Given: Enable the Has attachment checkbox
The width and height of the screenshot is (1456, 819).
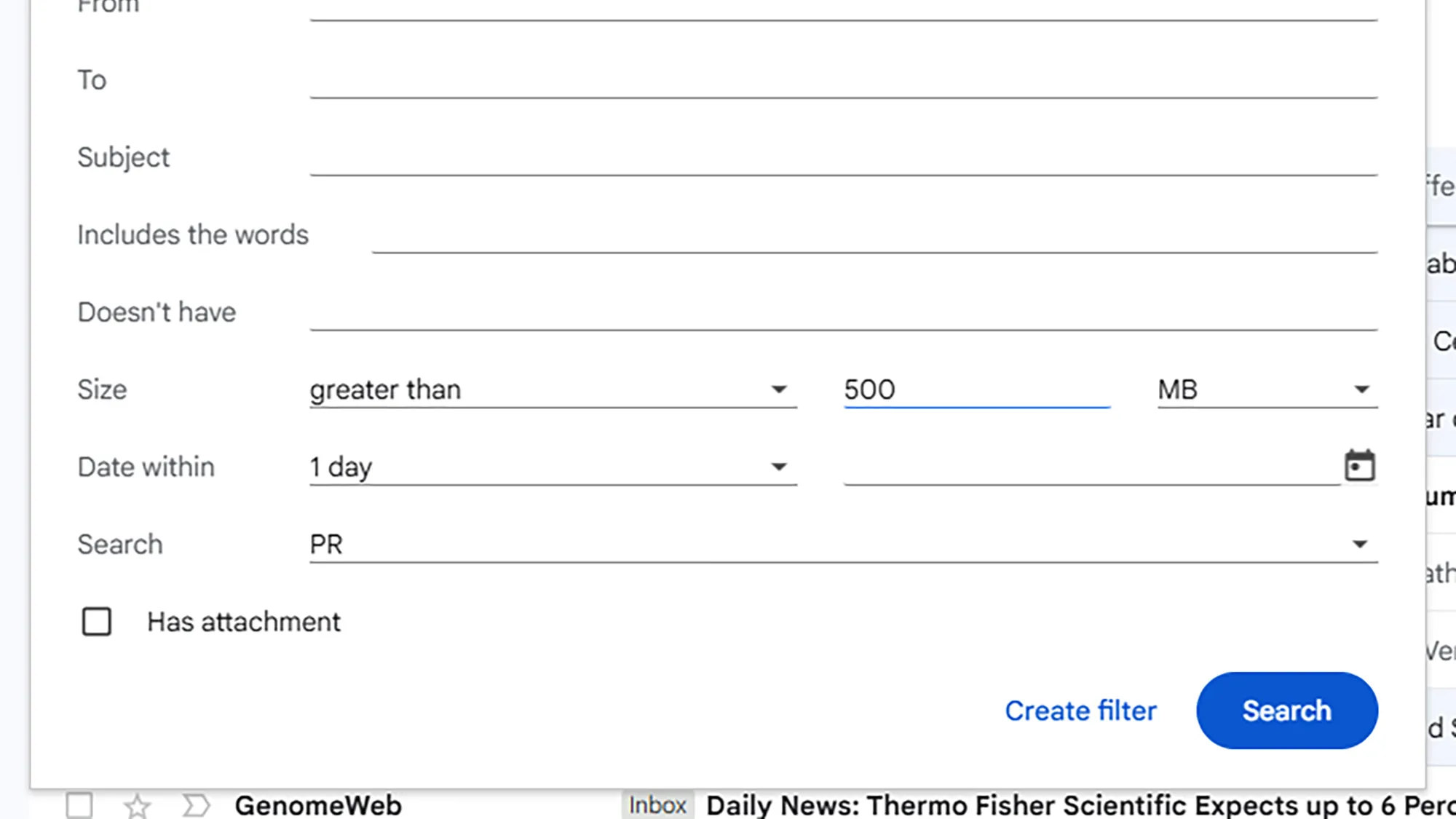Looking at the screenshot, I should 95,622.
